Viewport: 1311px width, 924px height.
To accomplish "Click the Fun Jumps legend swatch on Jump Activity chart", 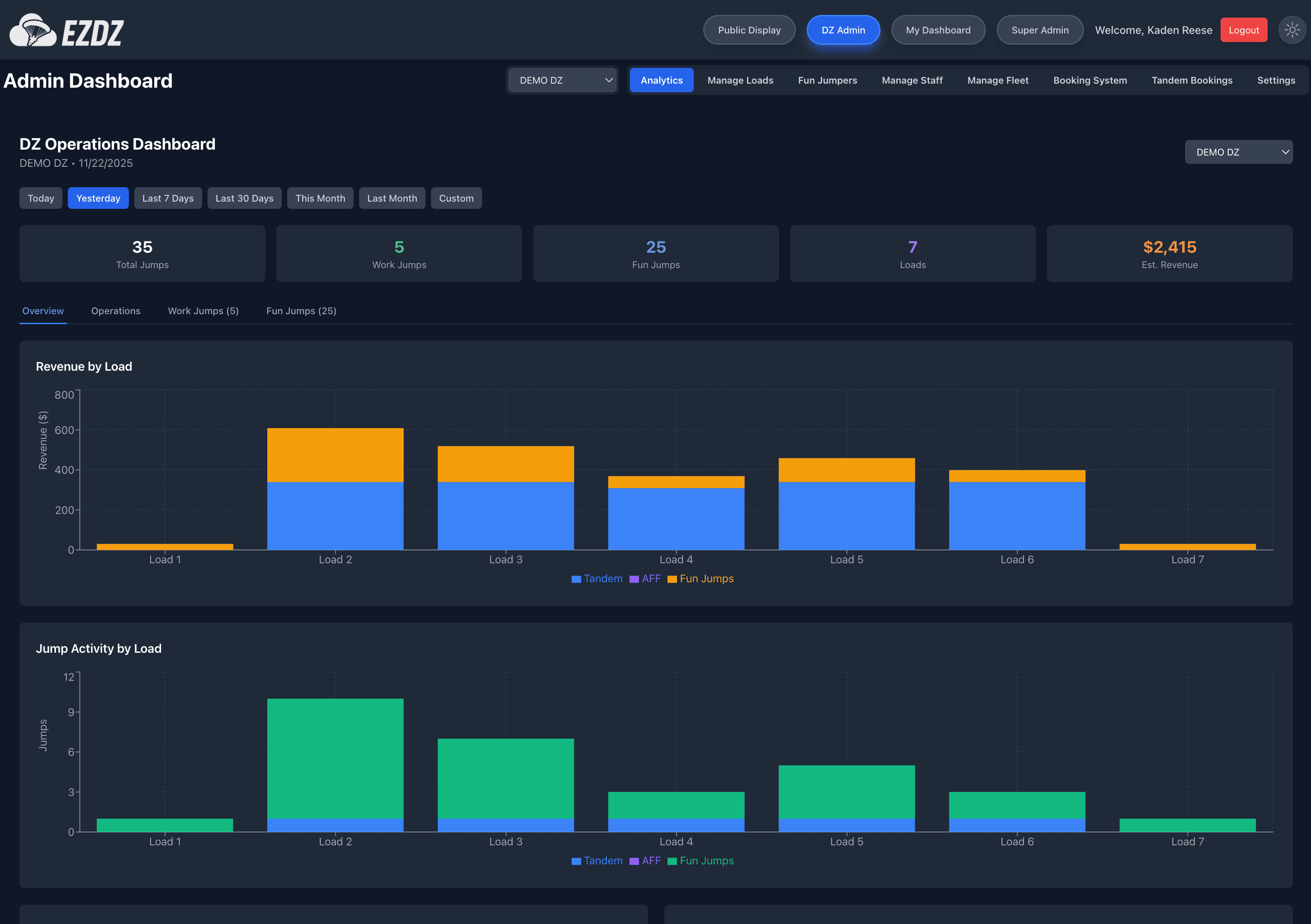I will (672, 861).
